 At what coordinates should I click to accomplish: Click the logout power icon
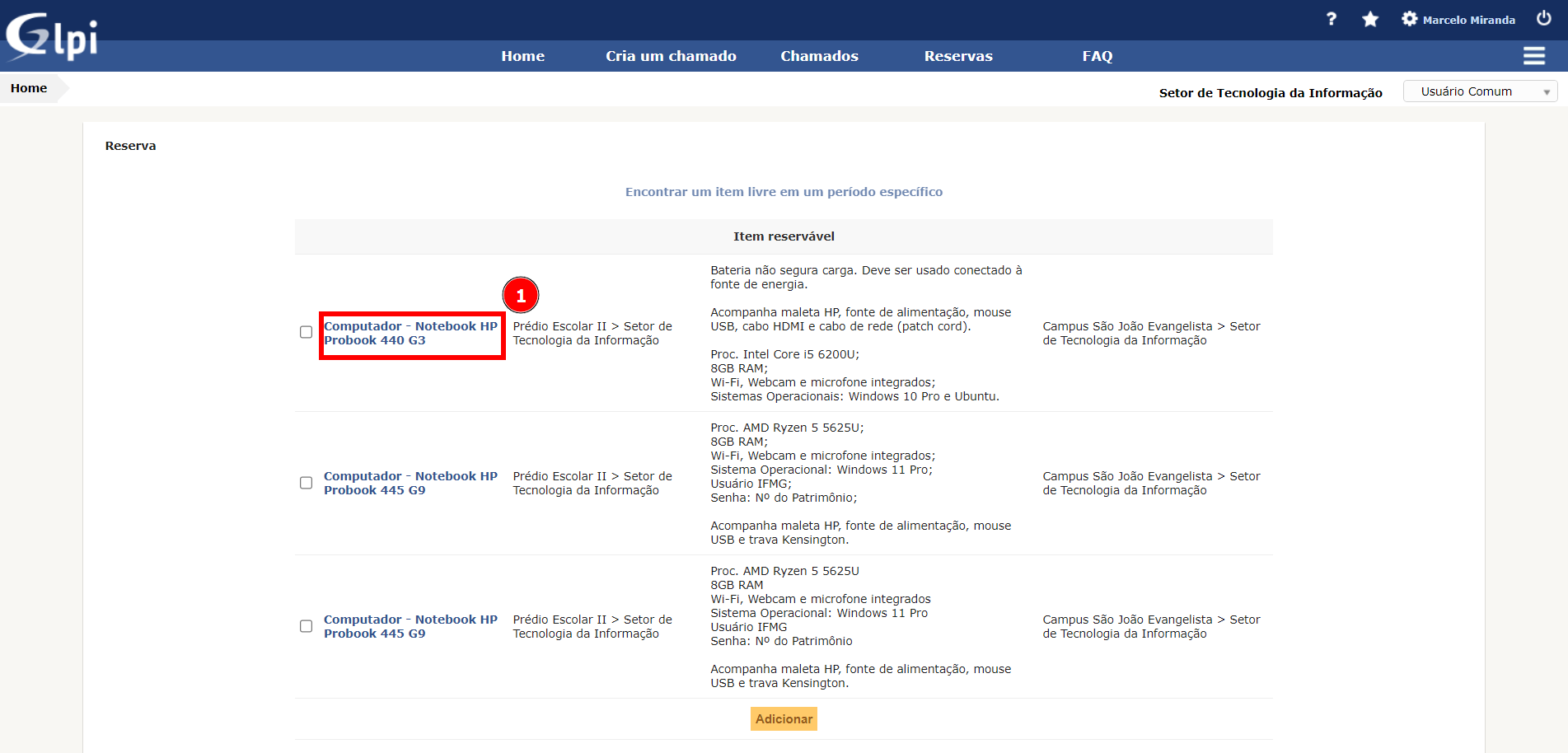1544,18
